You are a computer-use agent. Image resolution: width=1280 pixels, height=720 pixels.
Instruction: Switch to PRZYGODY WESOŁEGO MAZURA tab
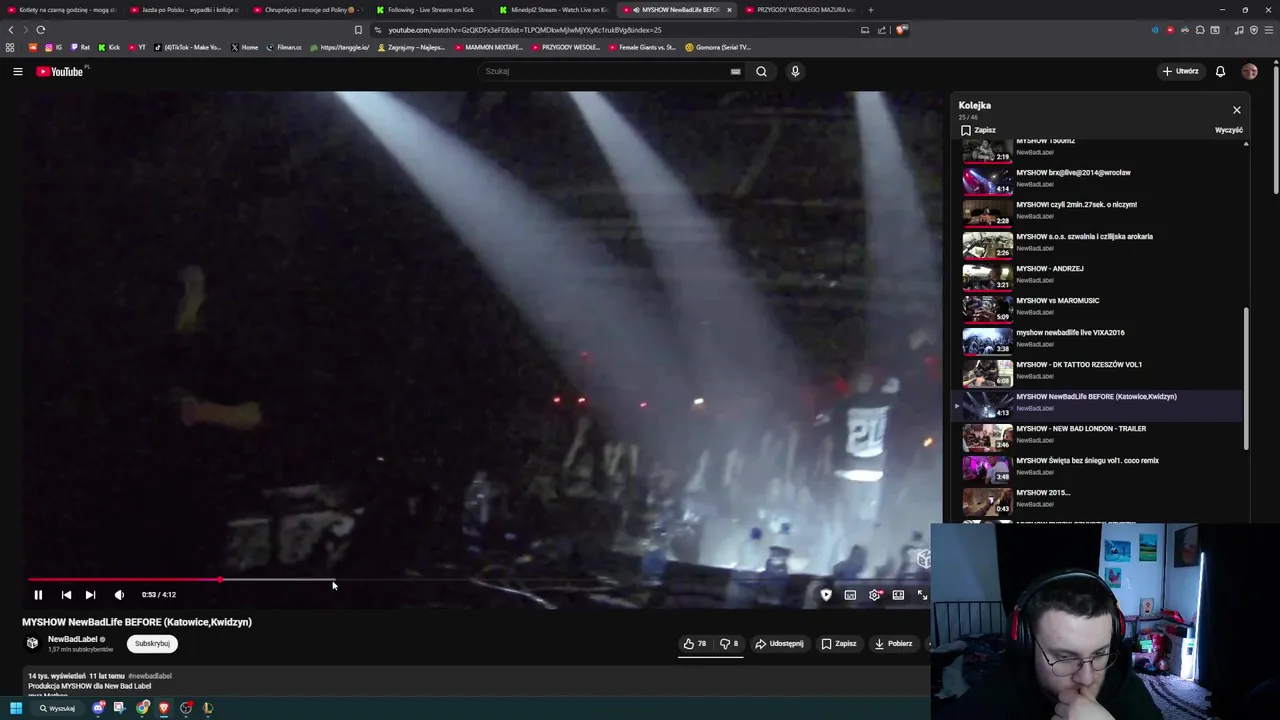(x=805, y=10)
